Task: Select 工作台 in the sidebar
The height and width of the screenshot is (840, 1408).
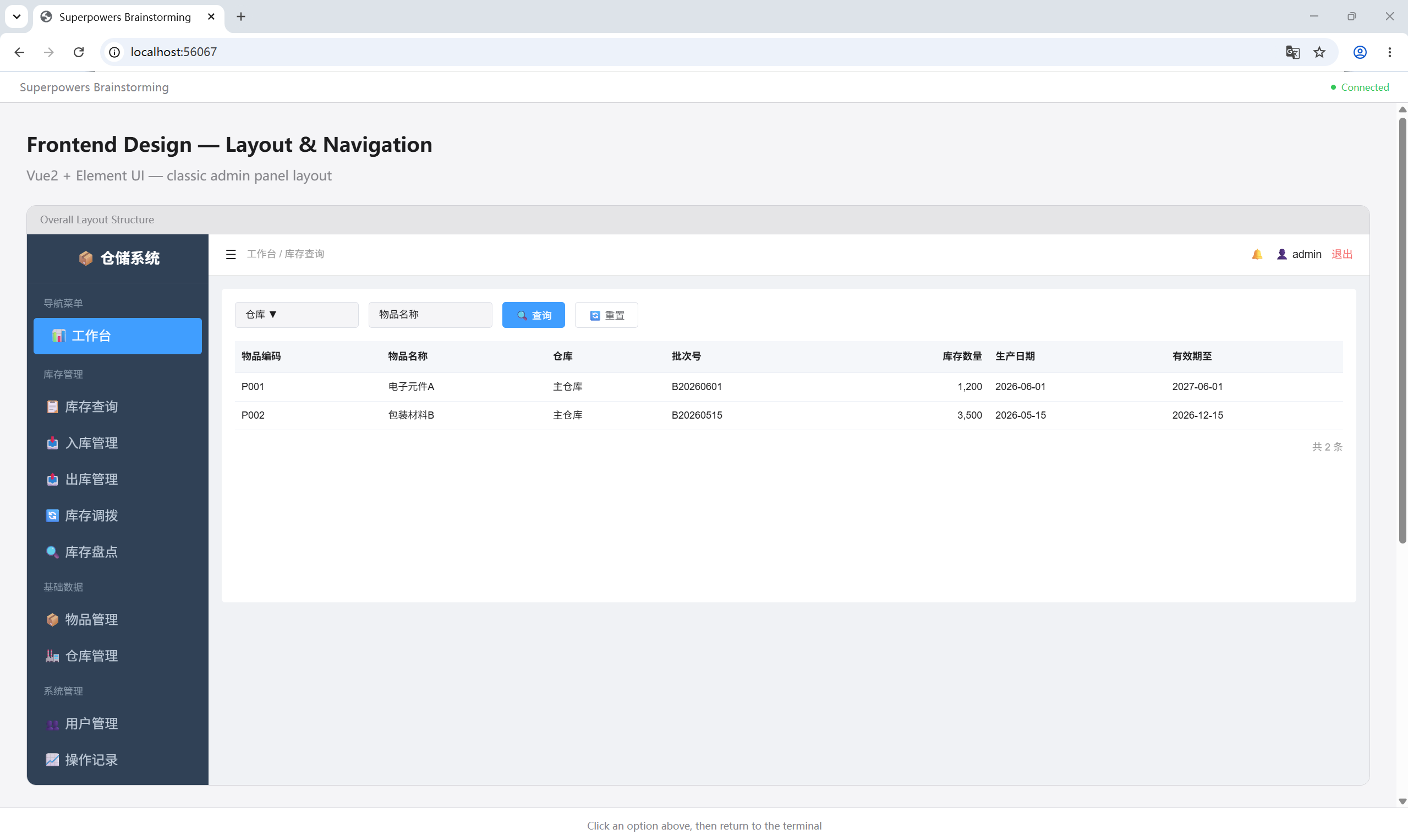Action: click(117, 336)
